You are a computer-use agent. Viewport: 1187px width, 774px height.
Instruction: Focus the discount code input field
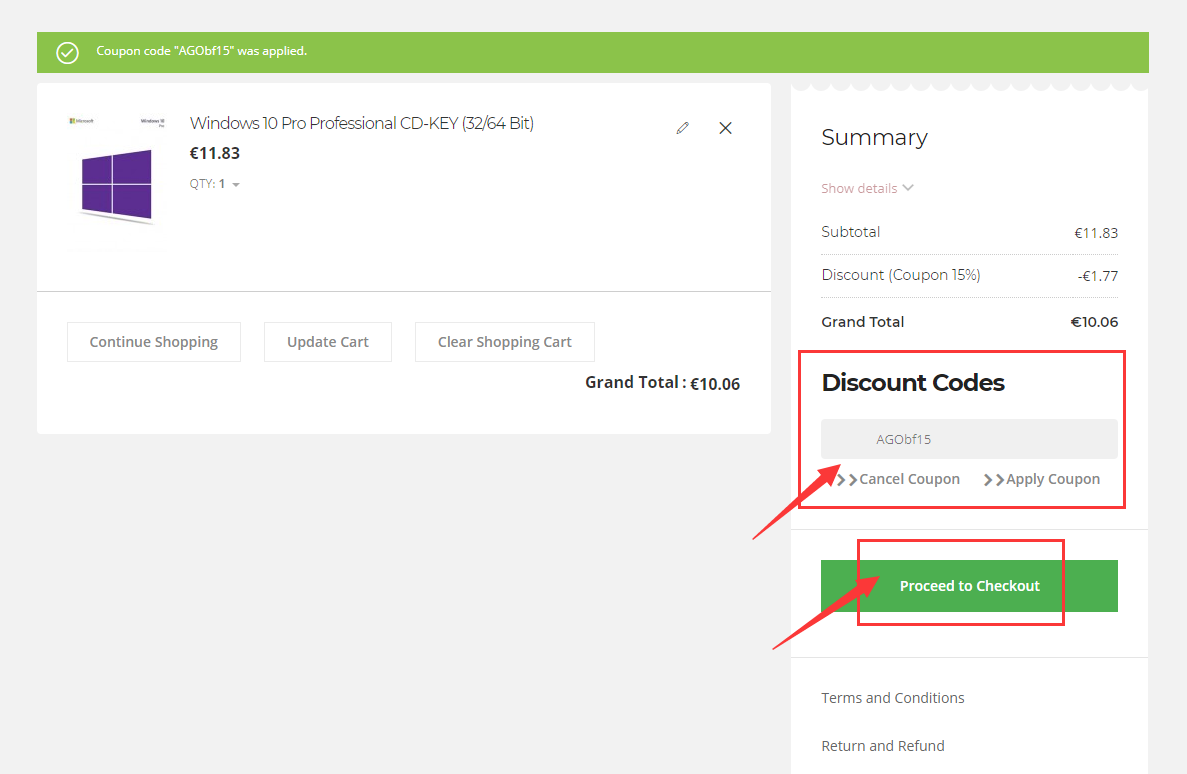(969, 439)
